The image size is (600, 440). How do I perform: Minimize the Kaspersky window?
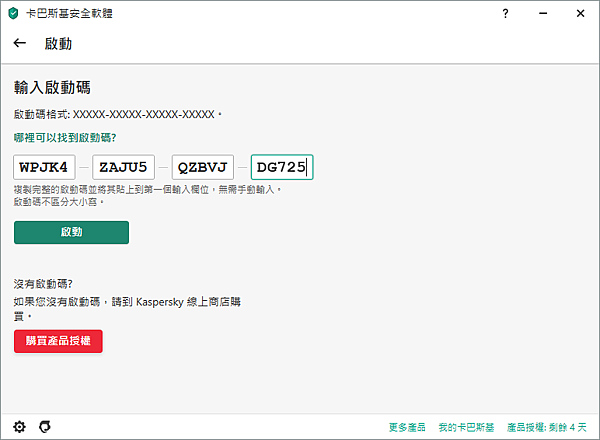click(543, 13)
